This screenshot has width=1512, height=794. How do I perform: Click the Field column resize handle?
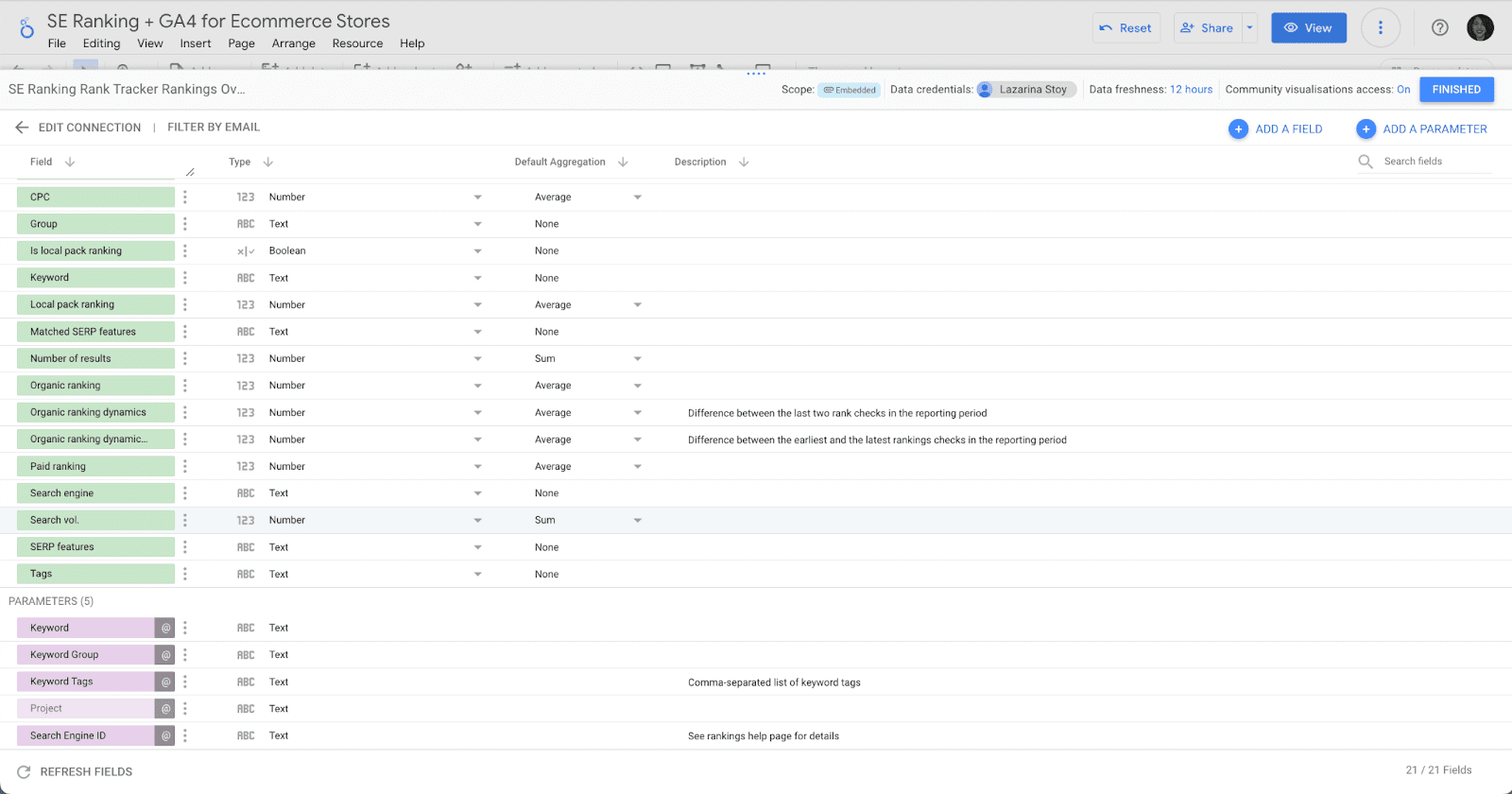(x=190, y=172)
